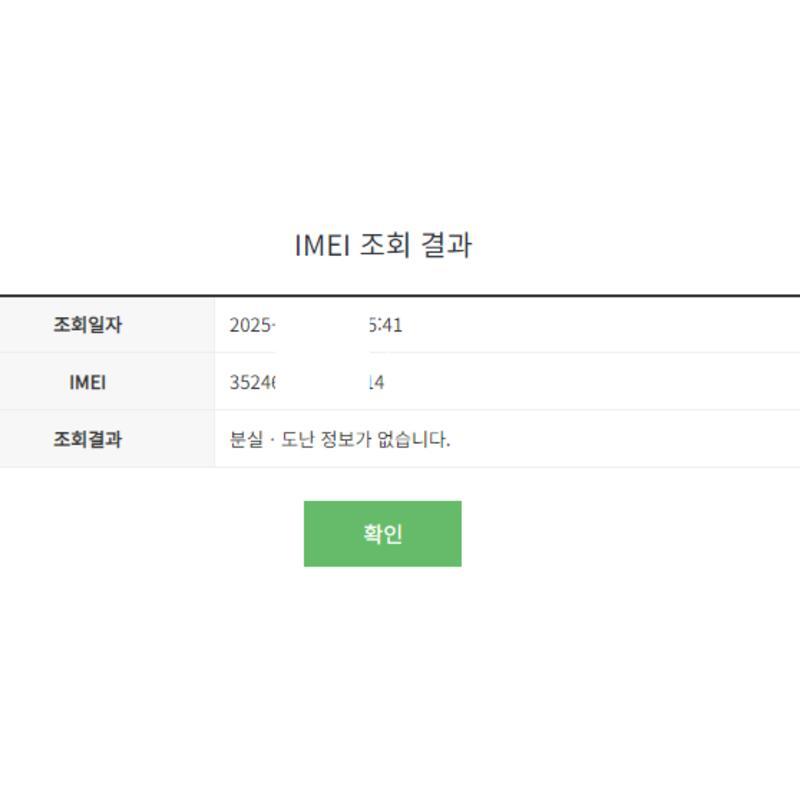Click the time ending 5:41
Screen dimensions: 800x800
tap(386, 325)
